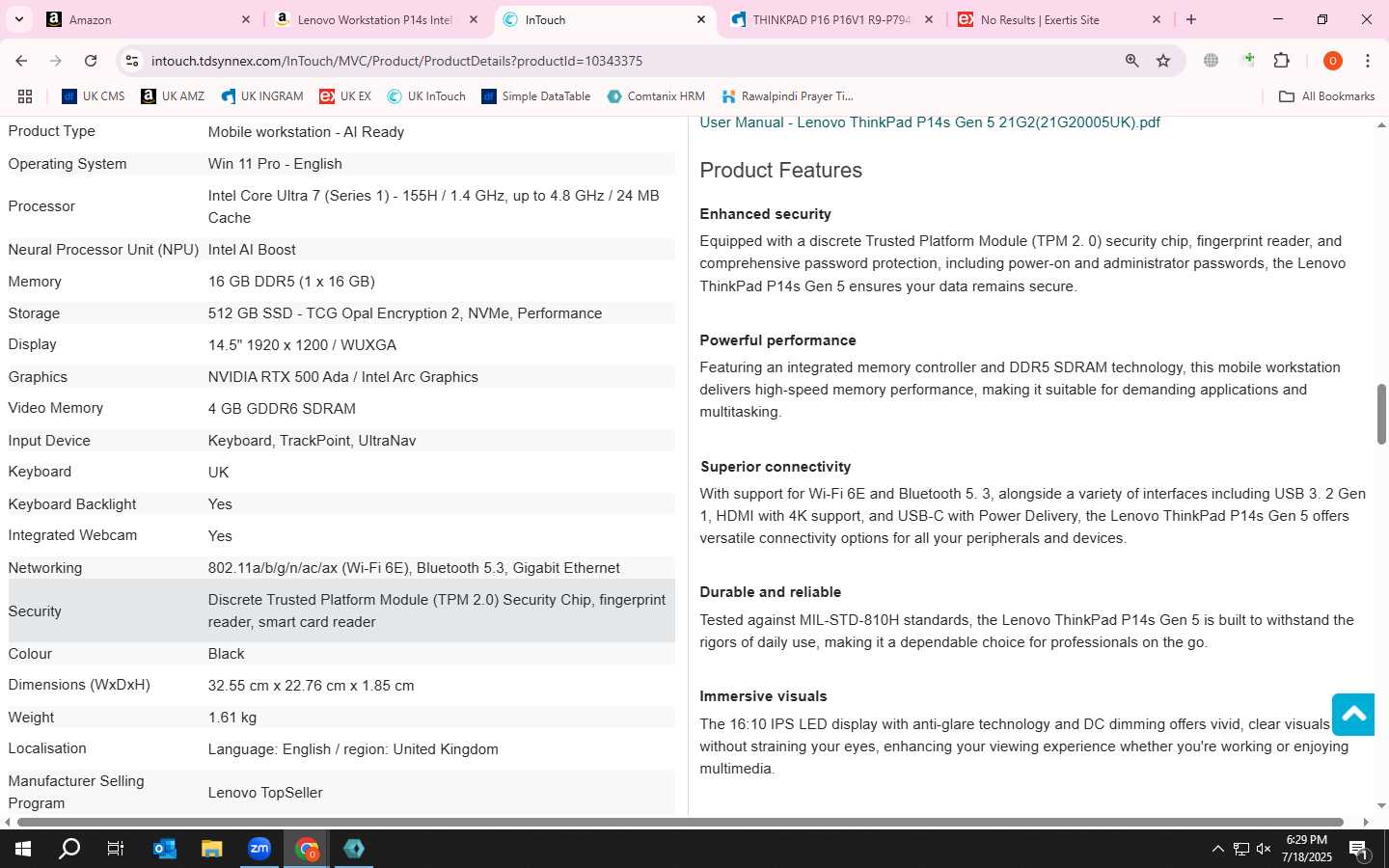Open Zoom from the taskbar
Screen dimensions: 1389x868
[259, 849]
